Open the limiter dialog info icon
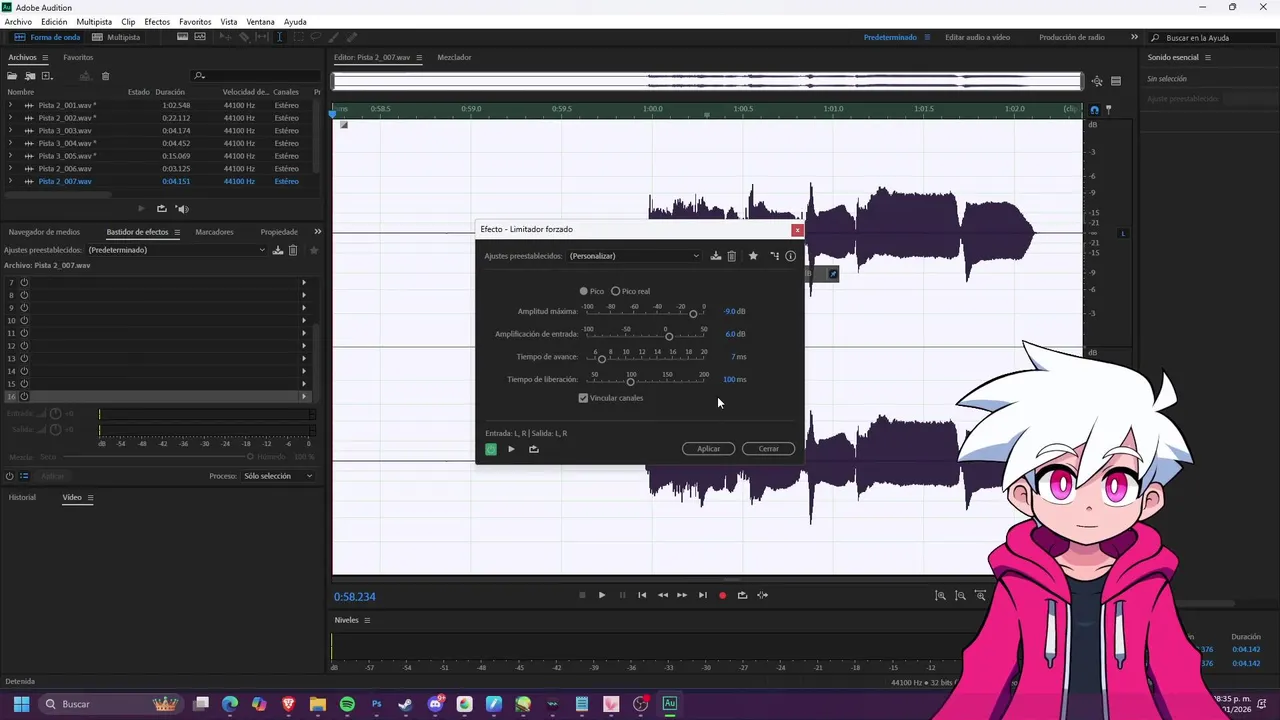Image resolution: width=1280 pixels, height=720 pixels. [x=790, y=256]
